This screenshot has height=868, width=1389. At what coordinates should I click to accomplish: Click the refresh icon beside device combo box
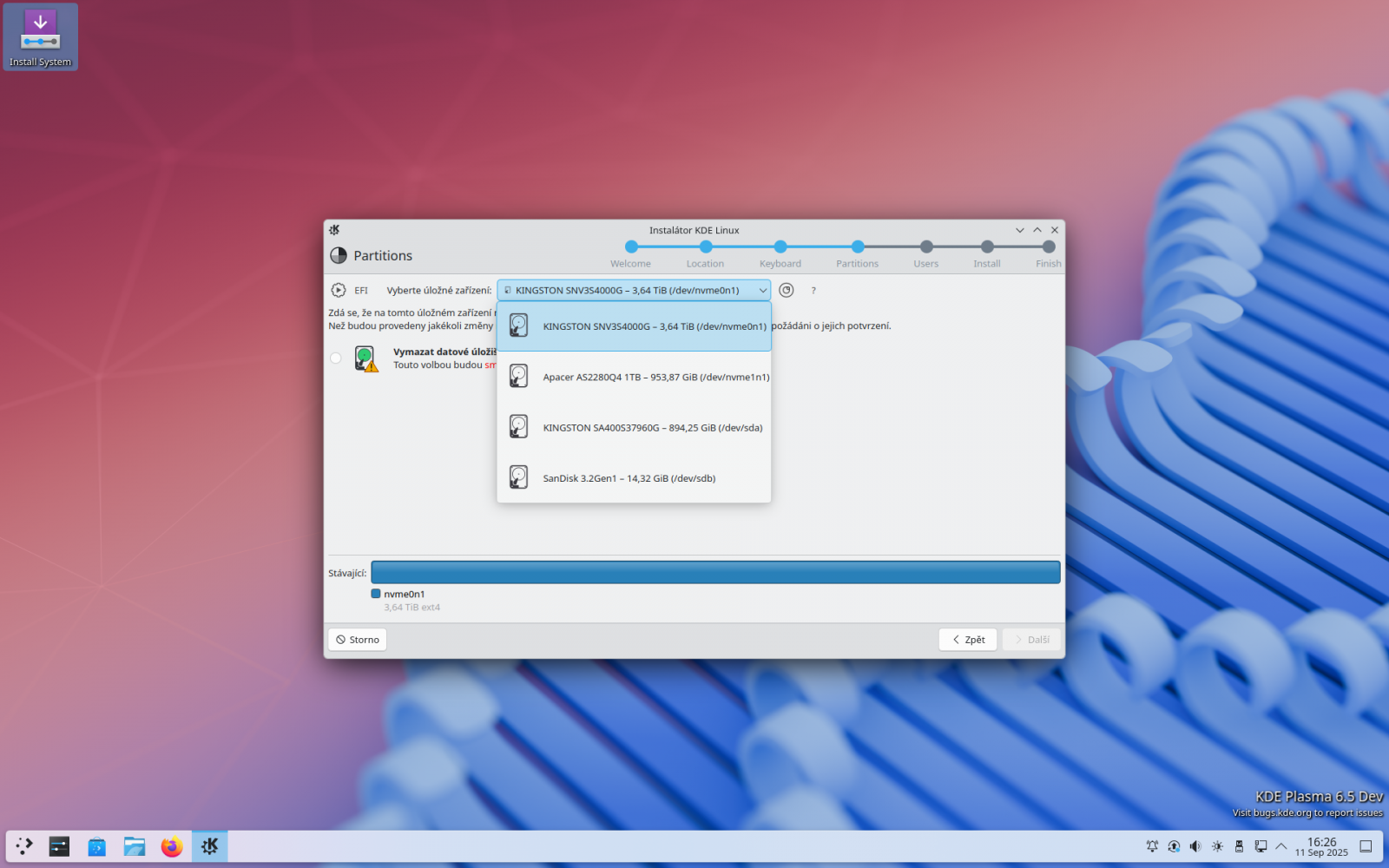[x=787, y=290]
